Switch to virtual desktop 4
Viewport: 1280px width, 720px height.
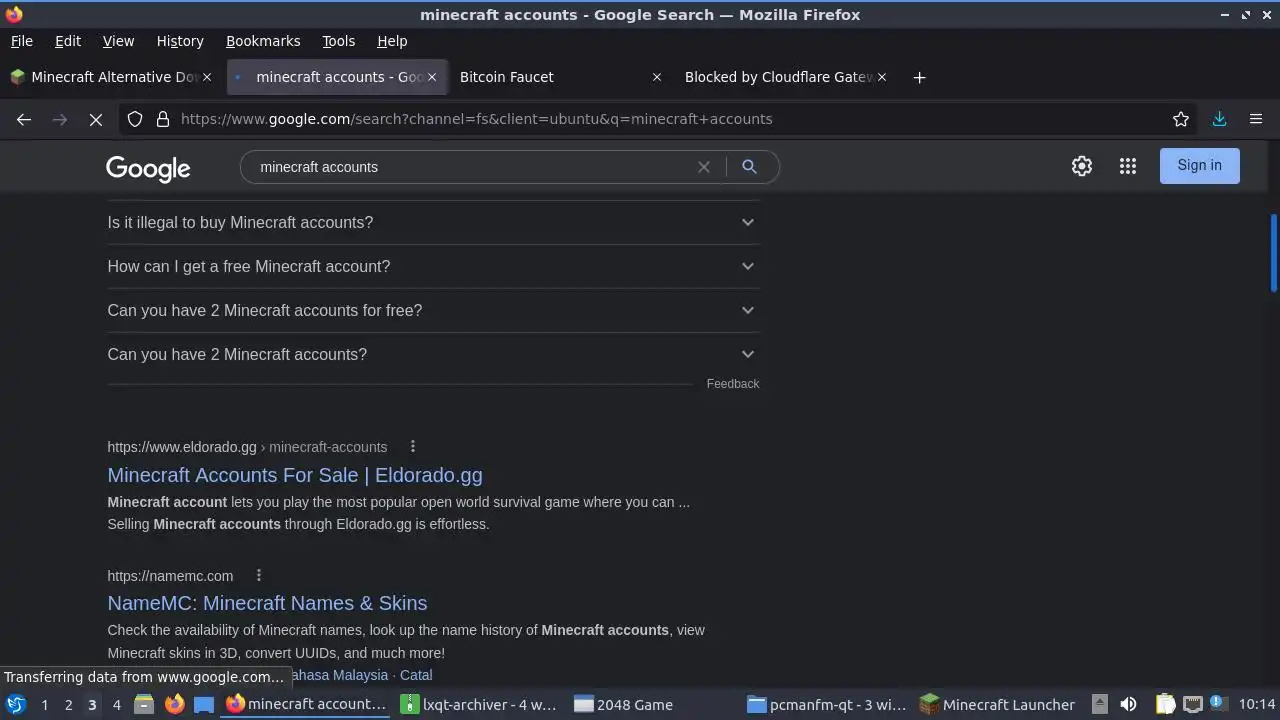point(116,704)
